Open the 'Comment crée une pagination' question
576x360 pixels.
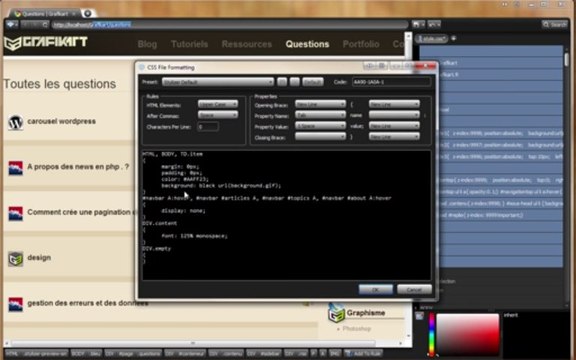click(81, 212)
